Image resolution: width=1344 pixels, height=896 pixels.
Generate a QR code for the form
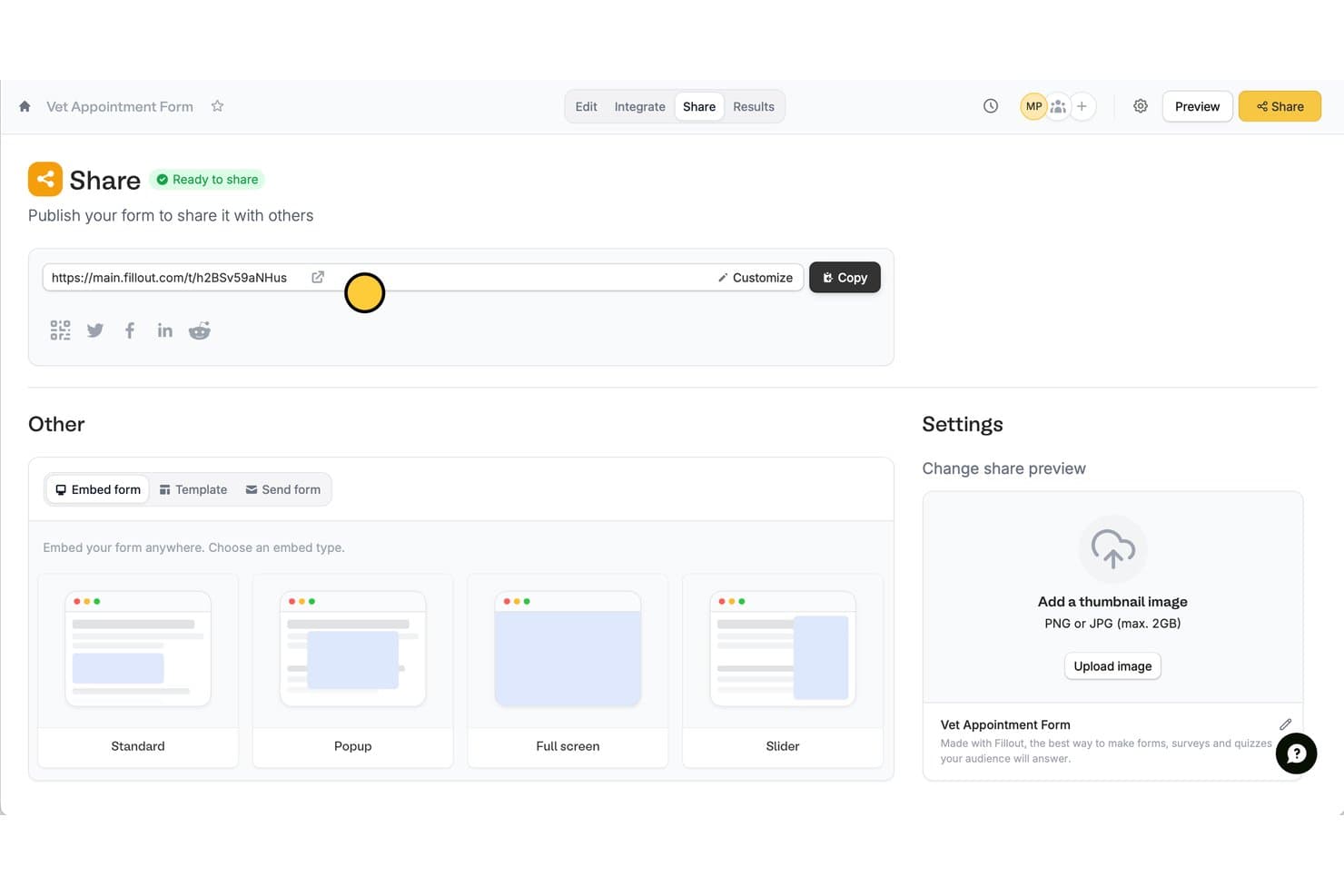coord(60,330)
